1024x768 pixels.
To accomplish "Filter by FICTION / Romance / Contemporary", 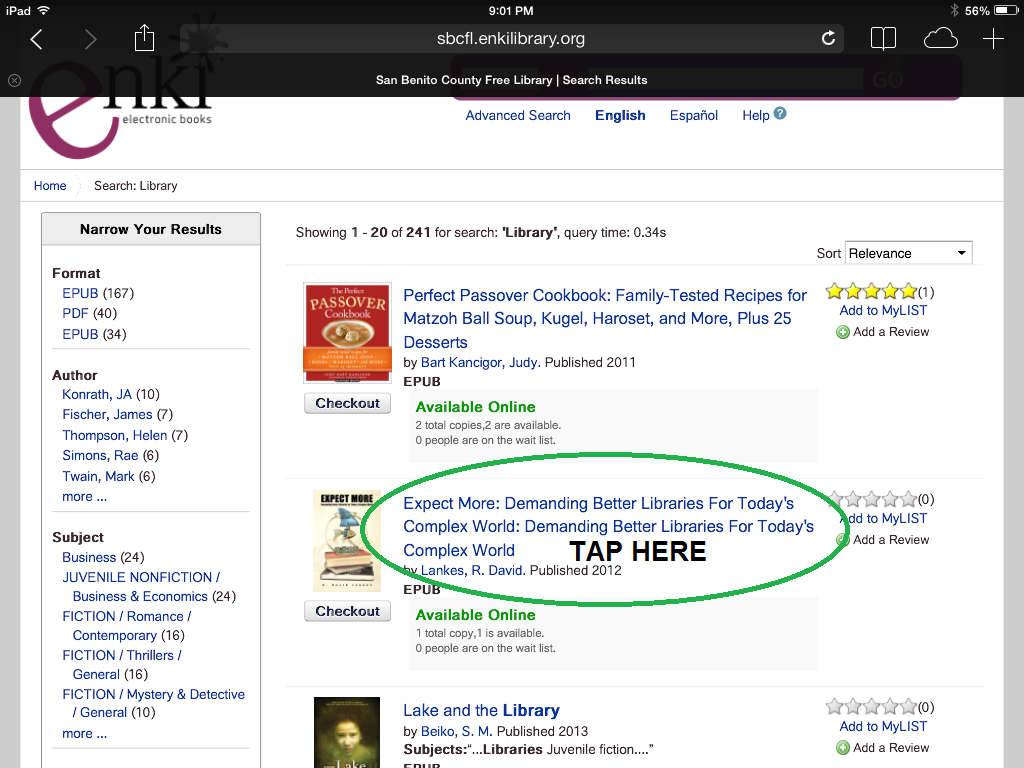I will click(127, 626).
